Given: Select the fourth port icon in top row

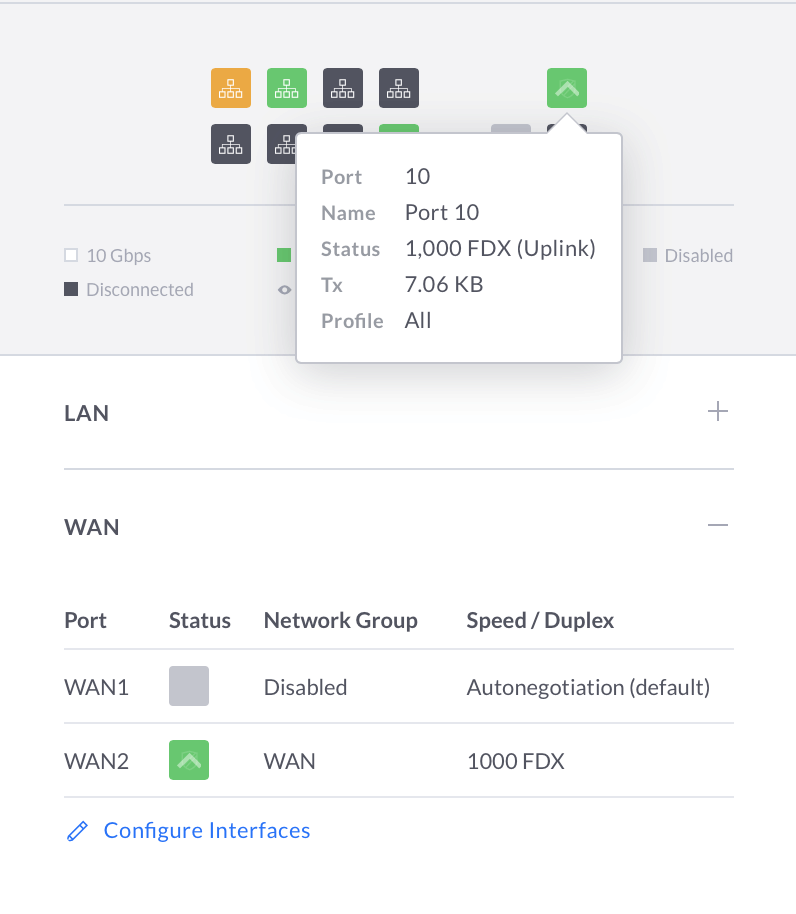Looking at the screenshot, I should tap(399, 88).
